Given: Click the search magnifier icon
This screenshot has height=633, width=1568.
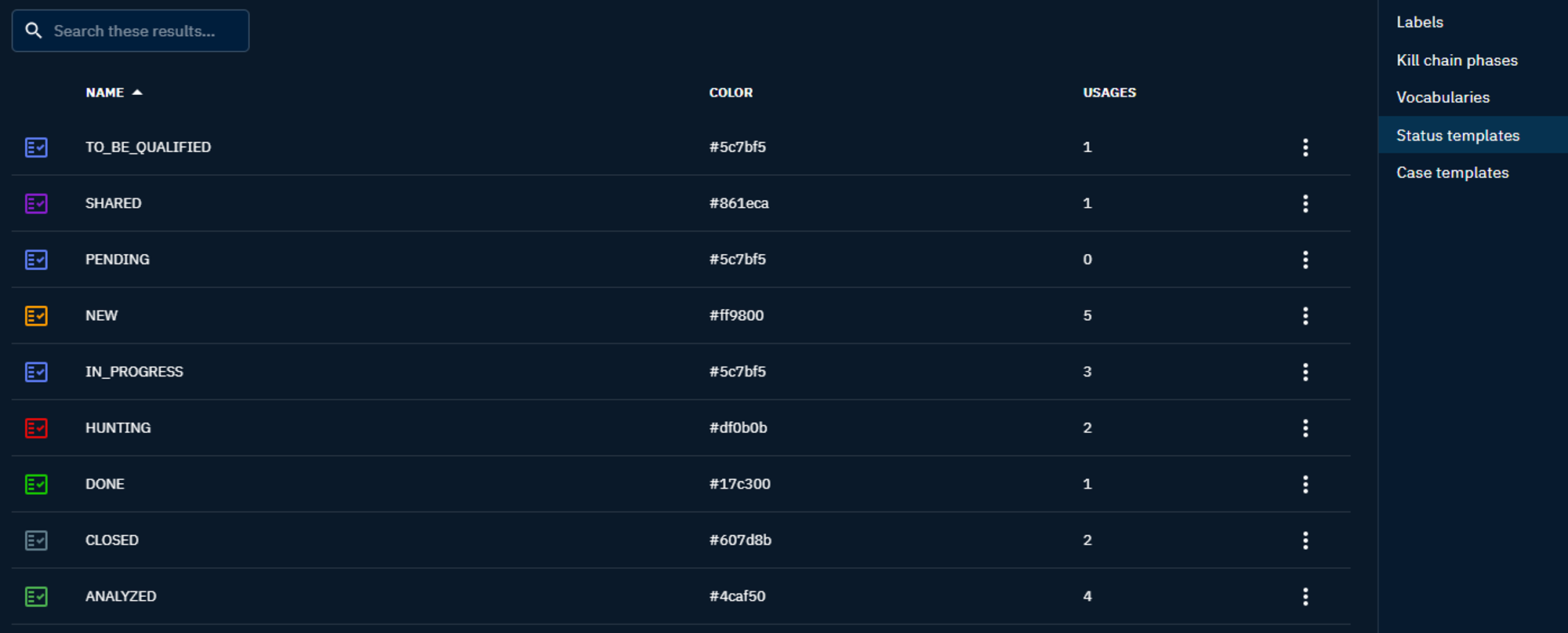Looking at the screenshot, I should pos(34,31).
